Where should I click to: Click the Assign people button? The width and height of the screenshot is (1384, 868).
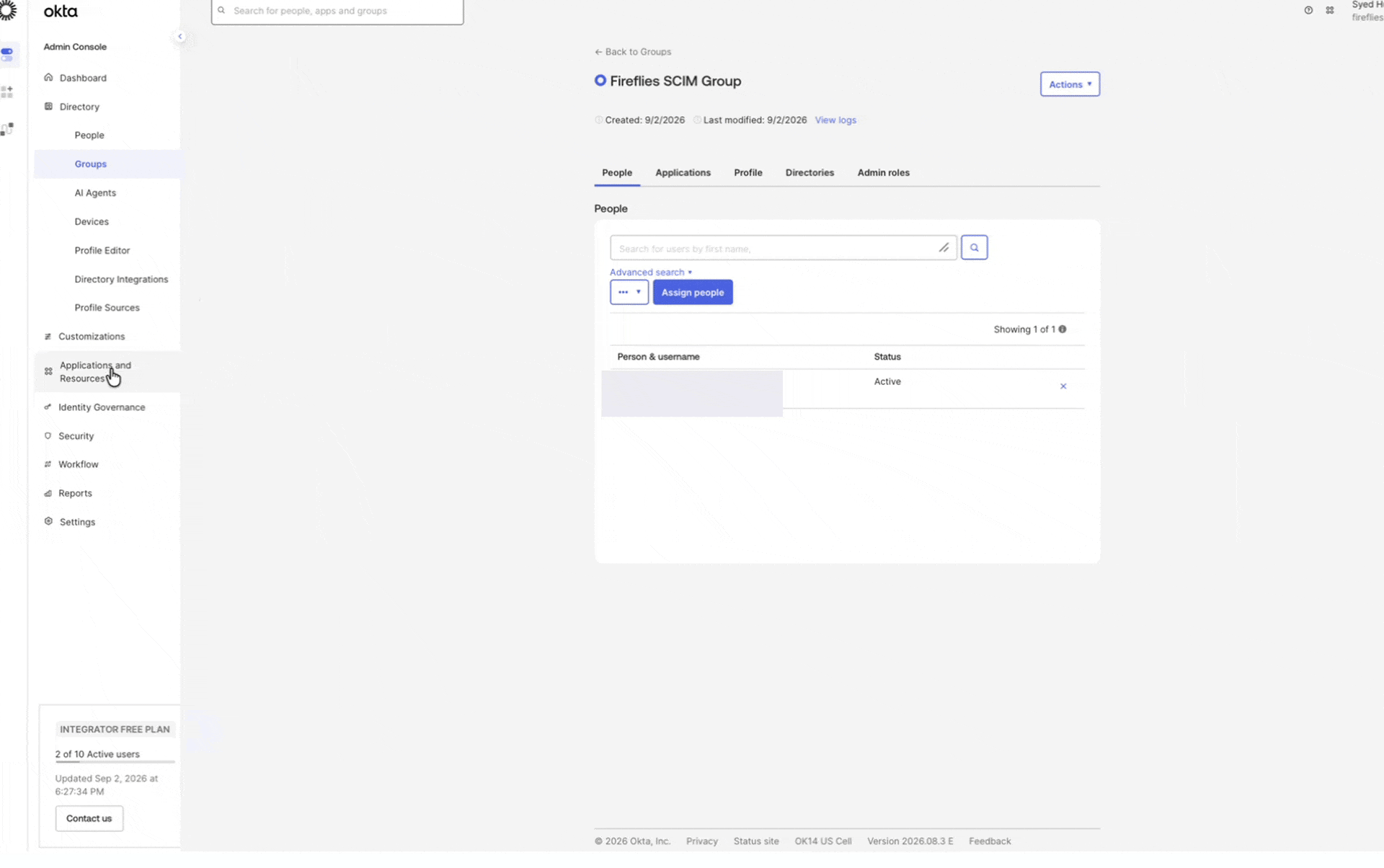coord(693,293)
